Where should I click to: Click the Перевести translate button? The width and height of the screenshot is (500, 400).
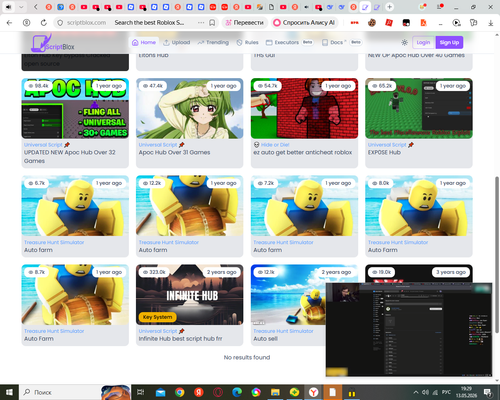[245, 23]
